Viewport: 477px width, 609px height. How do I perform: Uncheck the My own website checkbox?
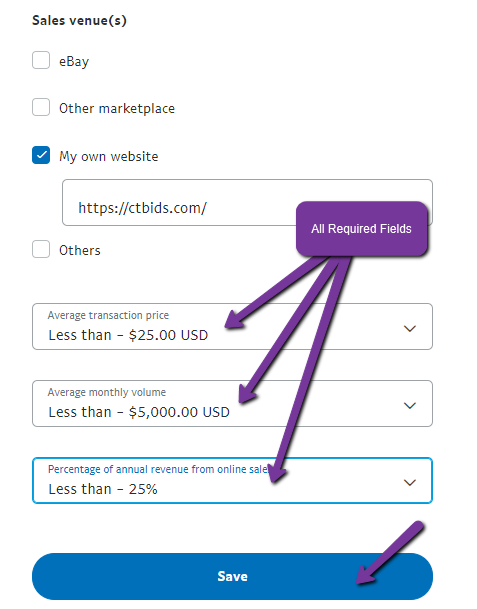[x=41, y=155]
